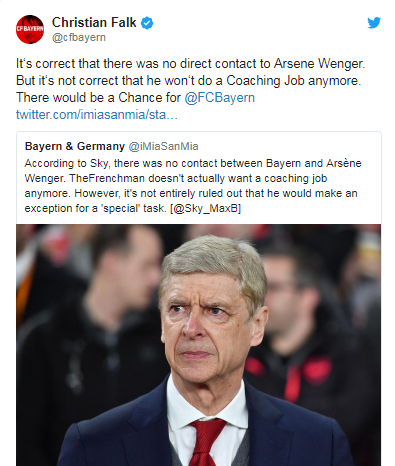Screen dimensions: 395x466
Task: Click the 'anymore. However' quoted line
Action: [191, 193]
